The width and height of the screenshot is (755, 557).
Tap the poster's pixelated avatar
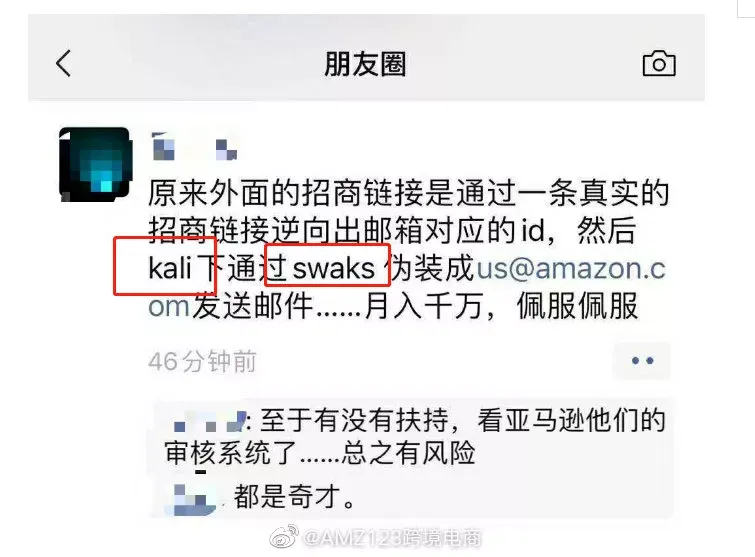pyautogui.click(x=95, y=164)
